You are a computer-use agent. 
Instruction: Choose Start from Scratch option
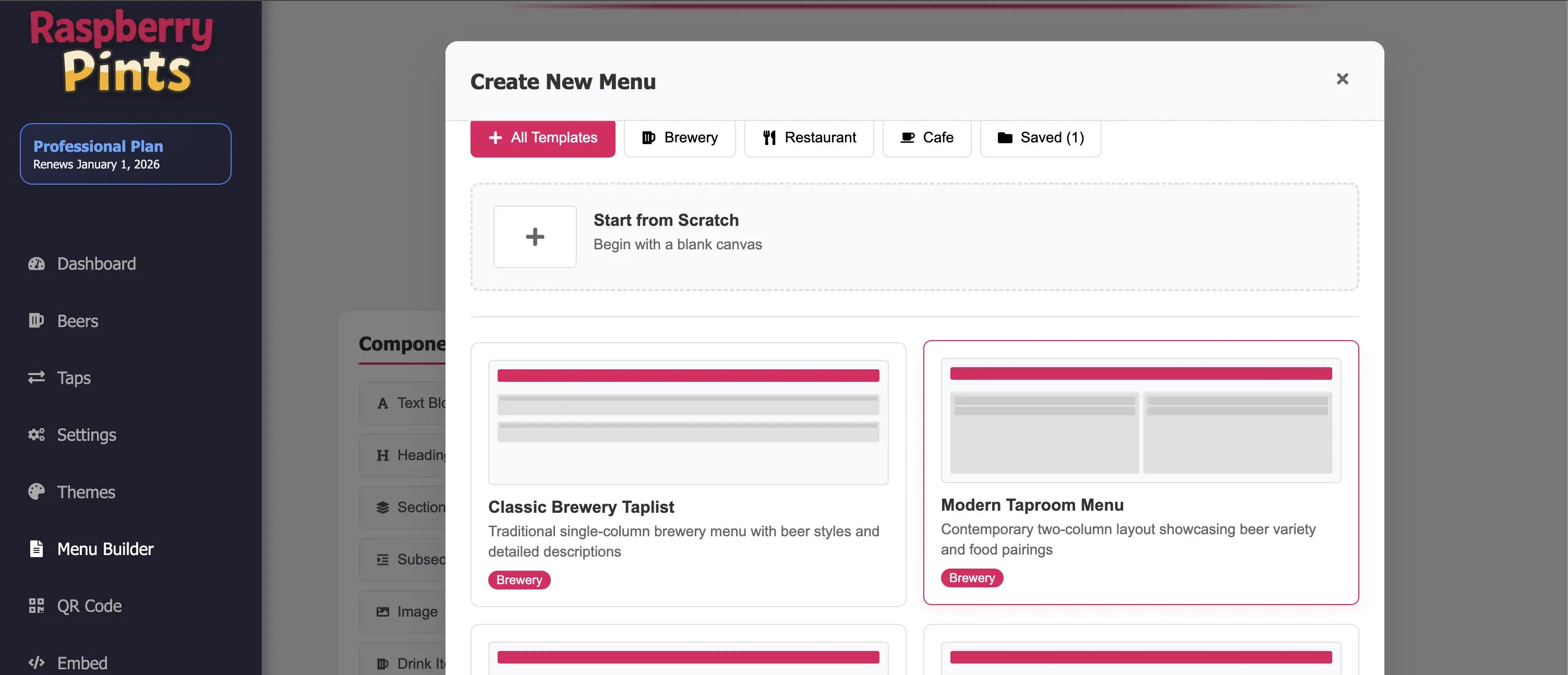(x=914, y=237)
